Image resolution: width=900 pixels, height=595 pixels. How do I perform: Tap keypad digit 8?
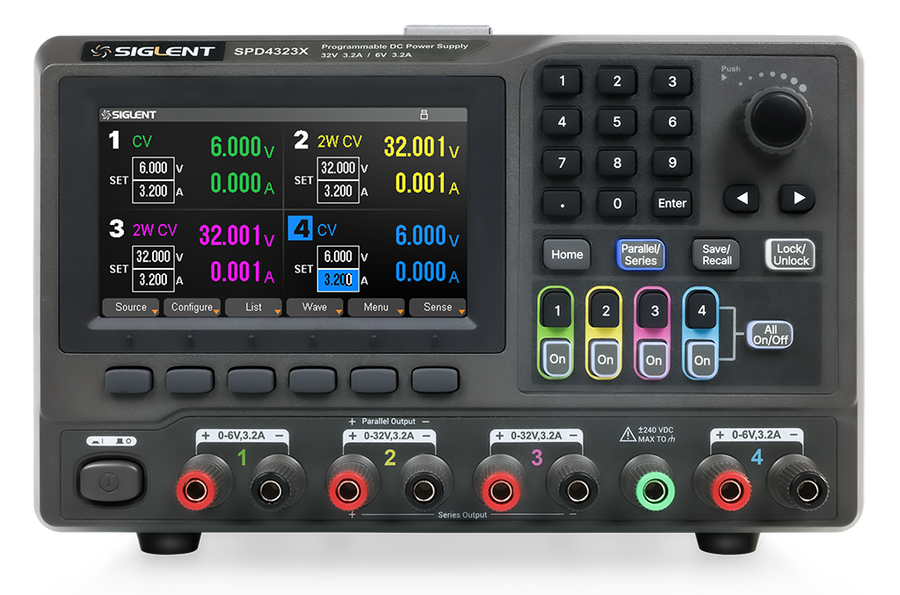(x=617, y=162)
